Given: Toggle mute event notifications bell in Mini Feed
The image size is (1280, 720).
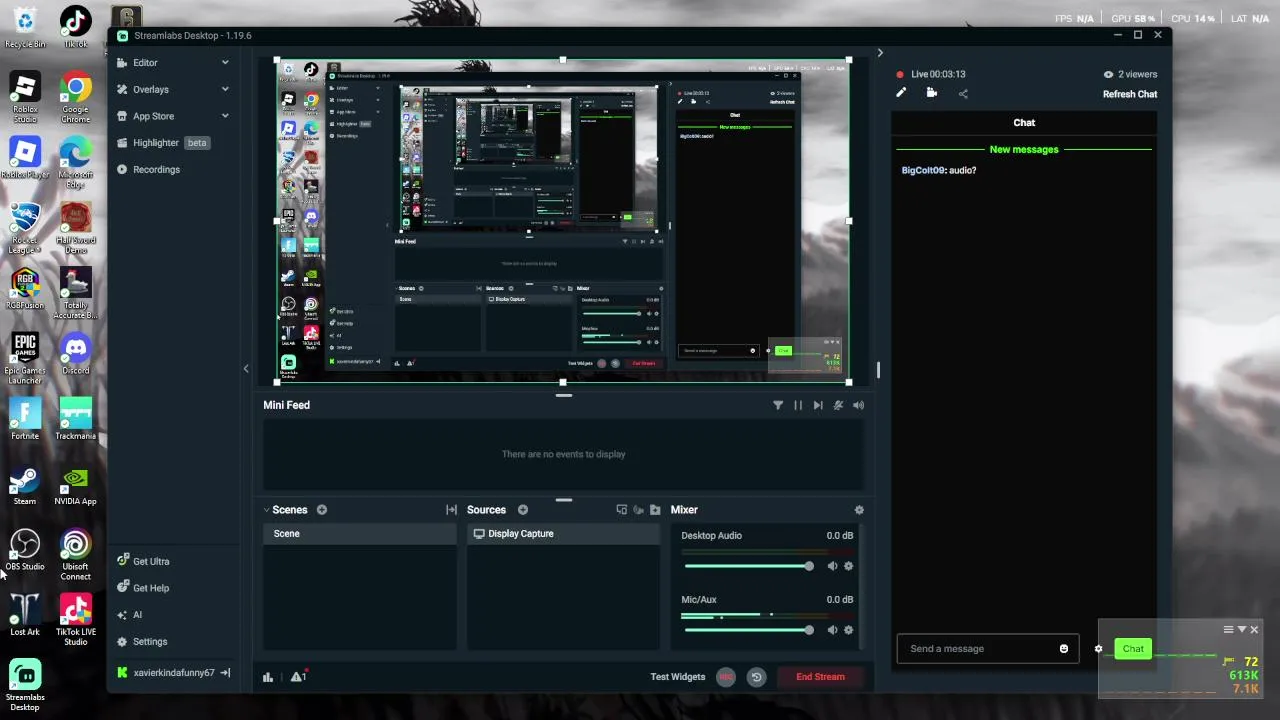Looking at the screenshot, I should 838,405.
